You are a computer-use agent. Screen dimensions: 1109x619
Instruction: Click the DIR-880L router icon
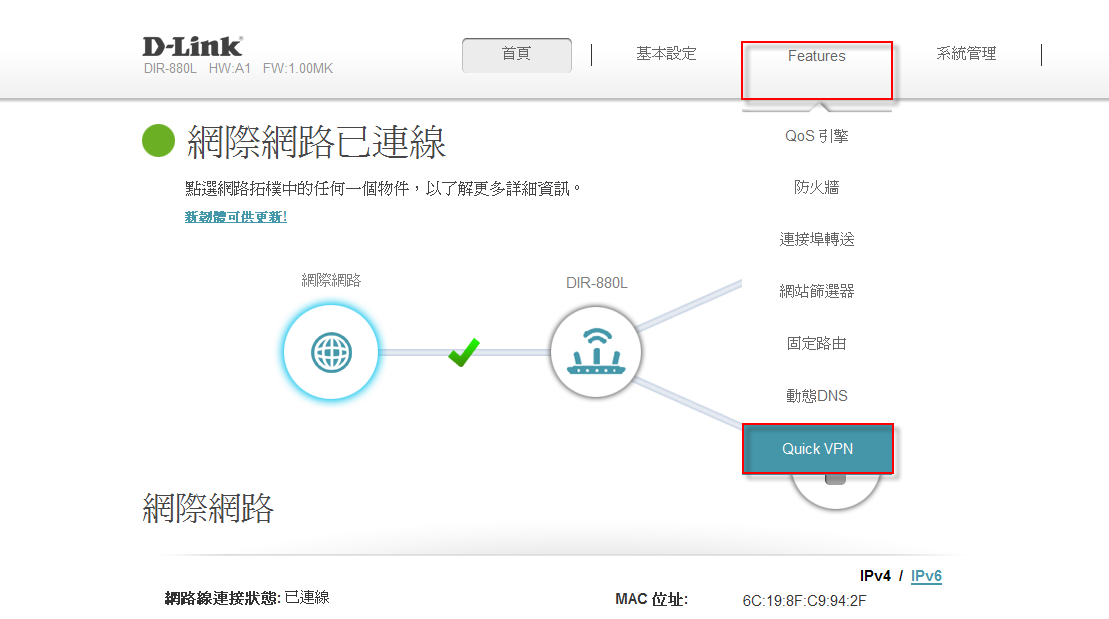tap(596, 352)
